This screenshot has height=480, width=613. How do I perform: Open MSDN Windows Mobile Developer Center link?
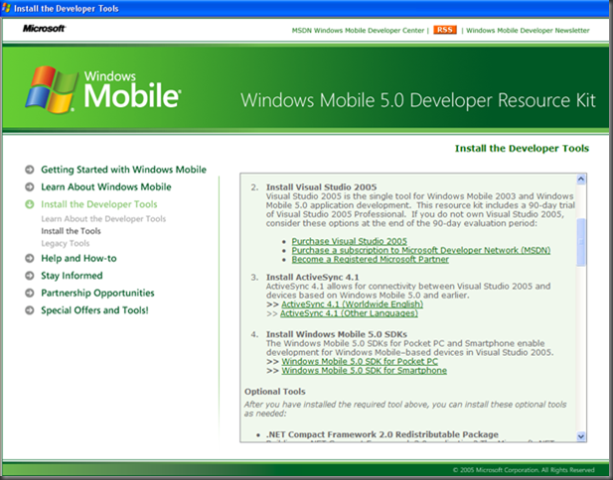(x=358, y=30)
